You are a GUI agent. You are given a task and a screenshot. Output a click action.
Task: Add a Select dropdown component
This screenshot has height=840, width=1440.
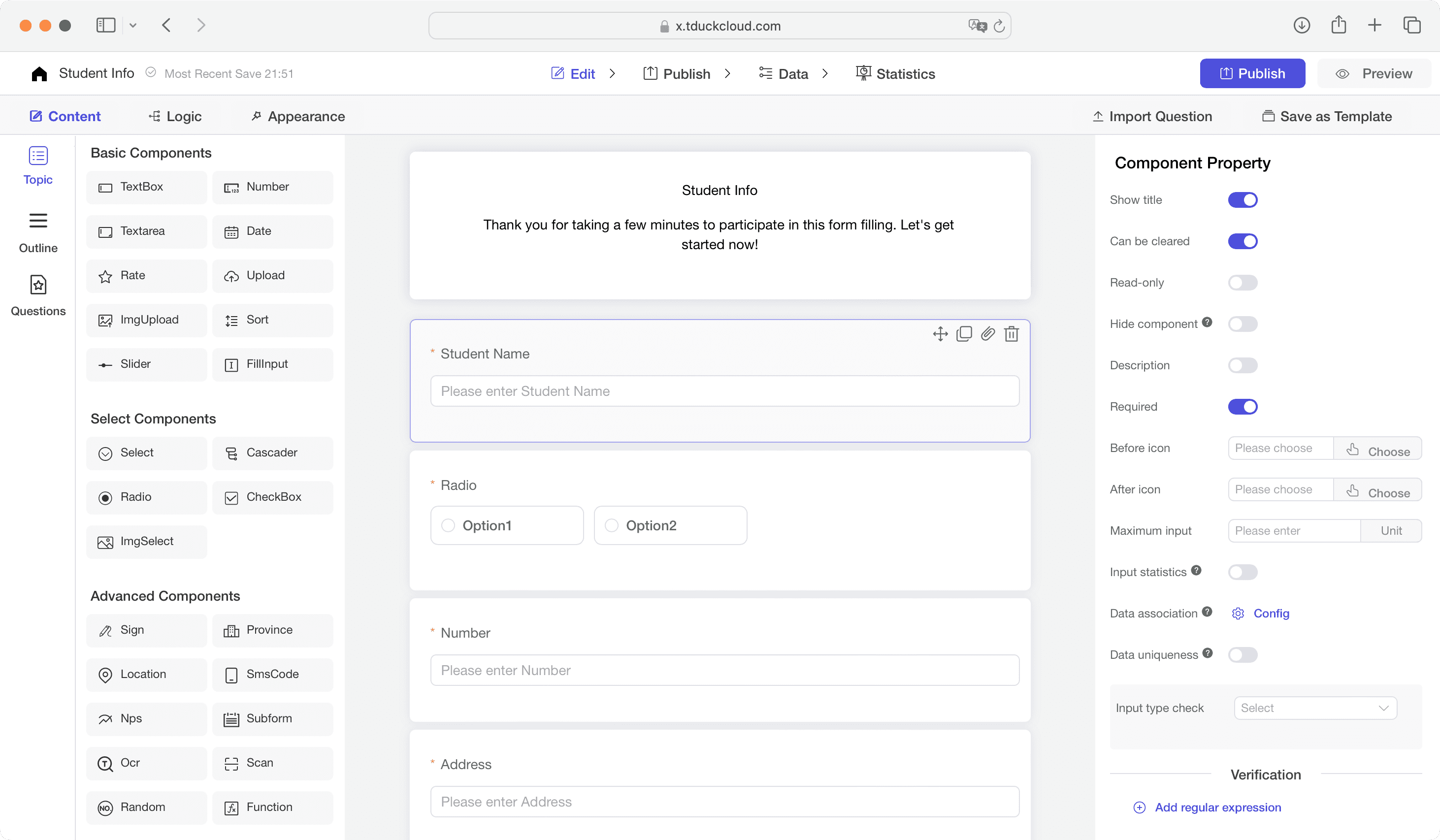[146, 453]
